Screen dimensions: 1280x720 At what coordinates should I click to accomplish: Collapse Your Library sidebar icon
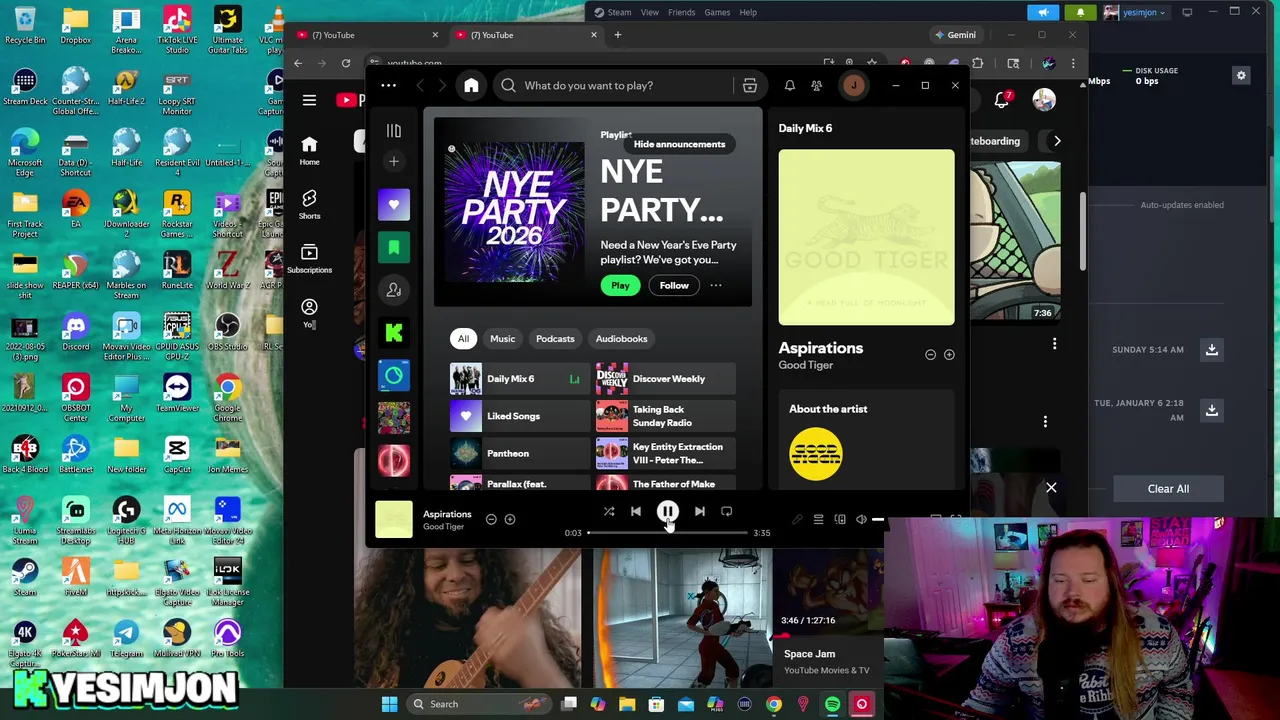[x=394, y=131]
